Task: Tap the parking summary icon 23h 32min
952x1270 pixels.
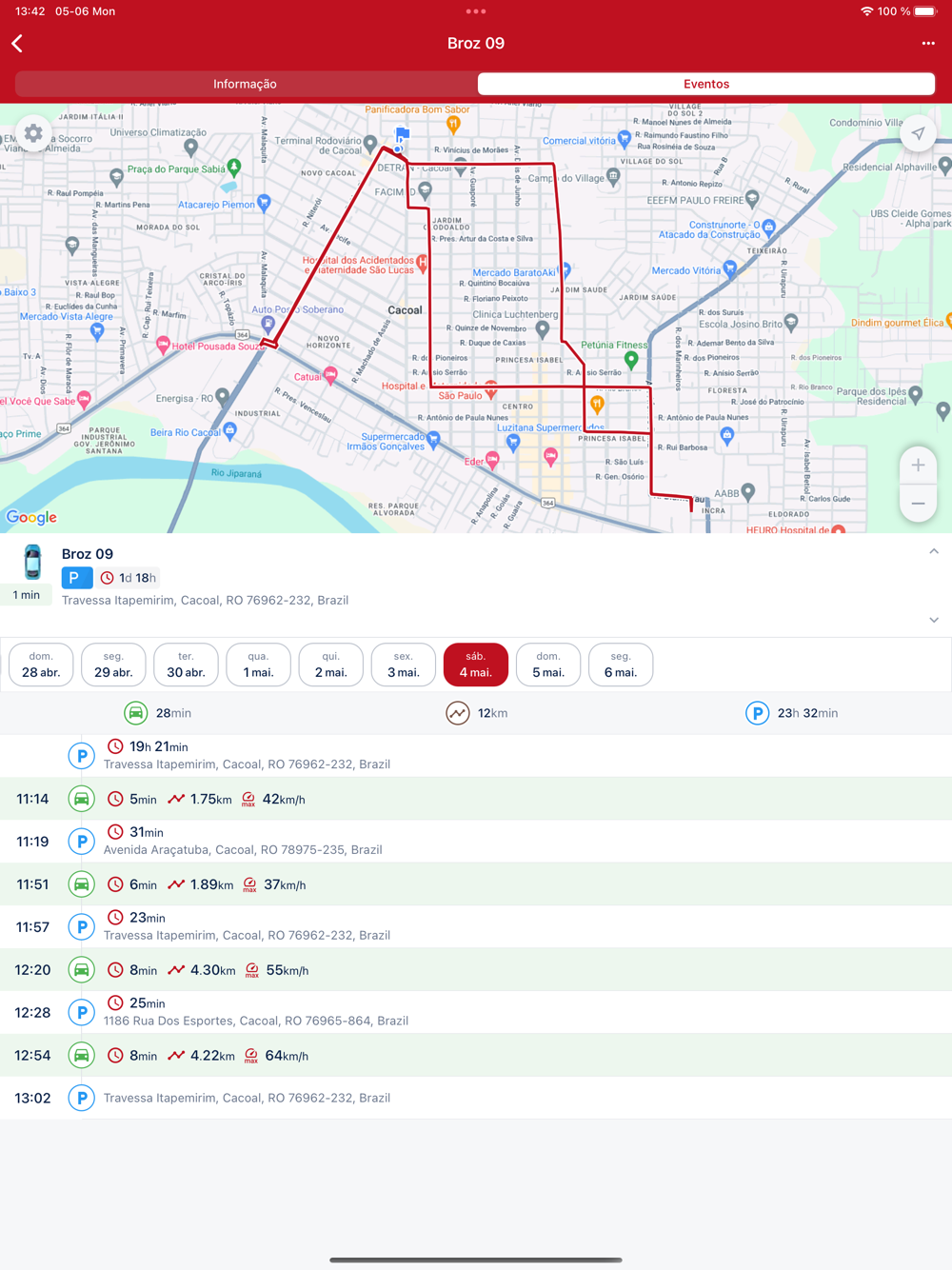Action: 757,712
